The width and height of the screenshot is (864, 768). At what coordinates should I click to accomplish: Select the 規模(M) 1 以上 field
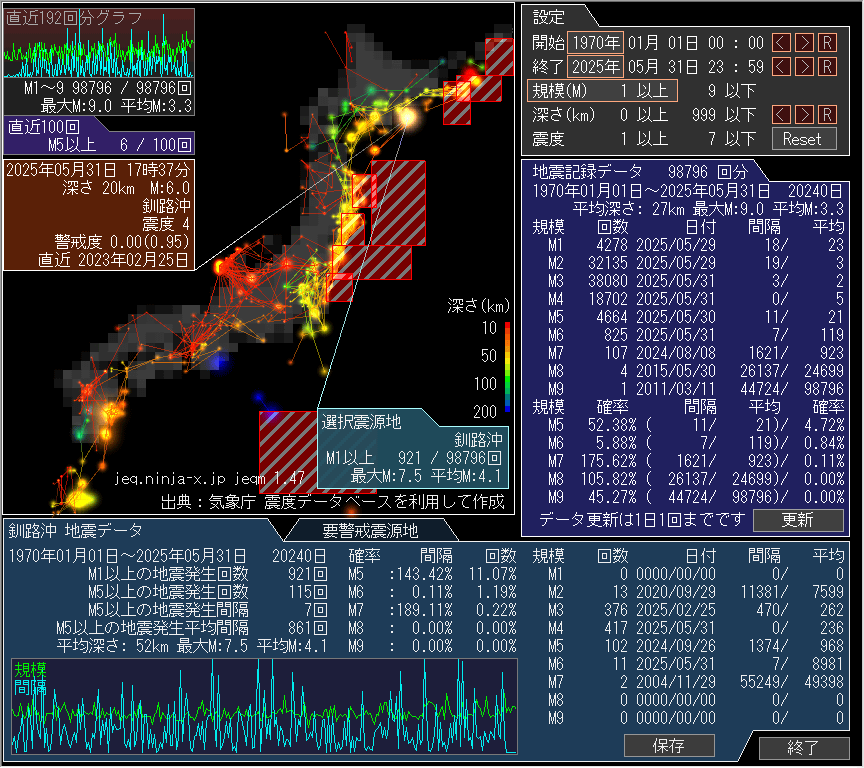click(x=602, y=91)
